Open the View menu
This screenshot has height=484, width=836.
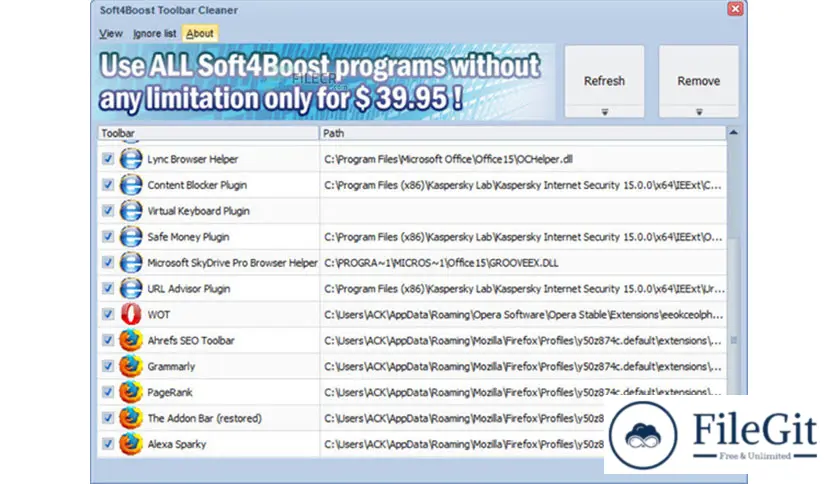(x=111, y=34)
